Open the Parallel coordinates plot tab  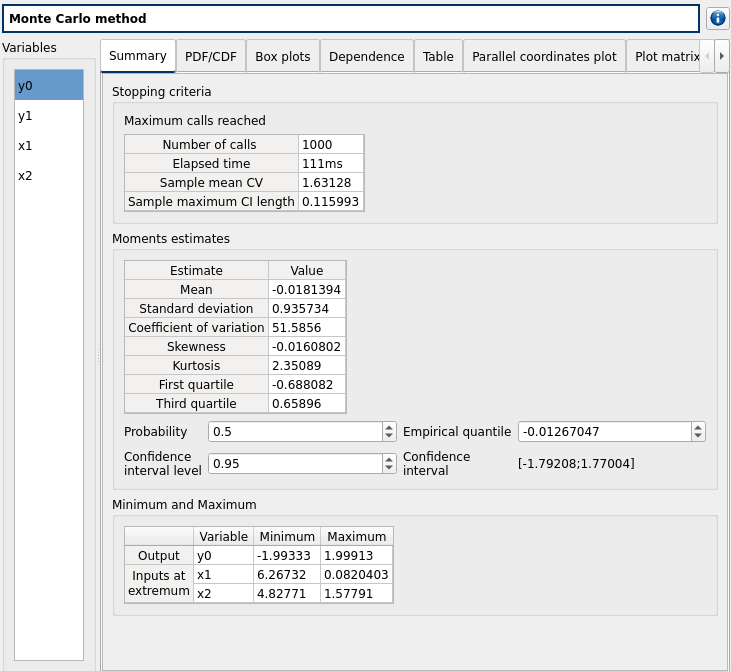544,56
